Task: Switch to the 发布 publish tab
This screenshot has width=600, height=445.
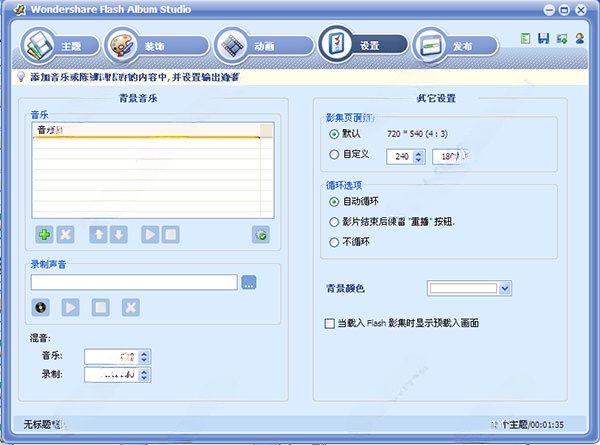Action: [x=455, y=46]
